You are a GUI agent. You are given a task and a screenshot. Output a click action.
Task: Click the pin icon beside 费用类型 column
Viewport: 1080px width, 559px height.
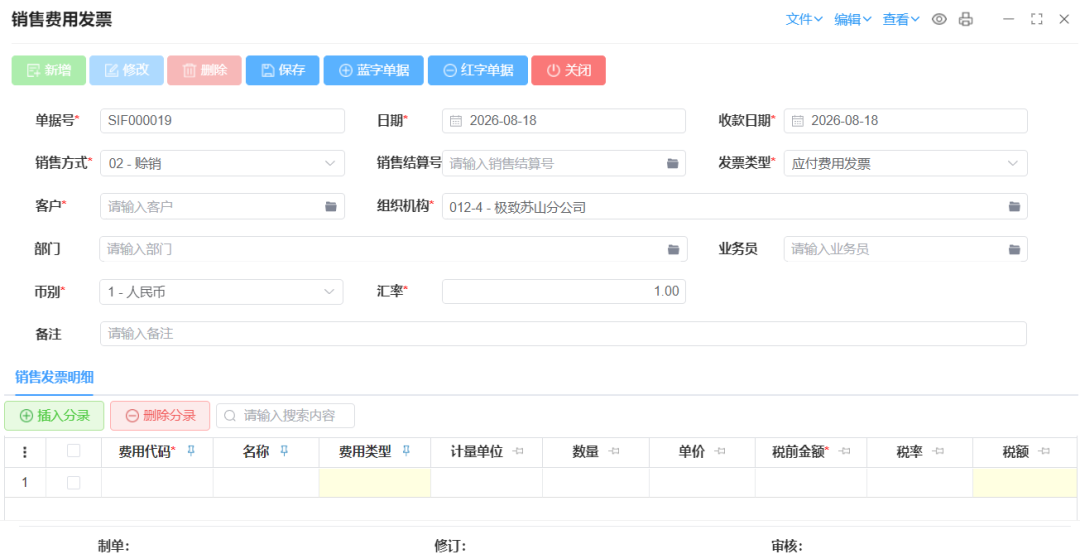[x=406, y=451]
